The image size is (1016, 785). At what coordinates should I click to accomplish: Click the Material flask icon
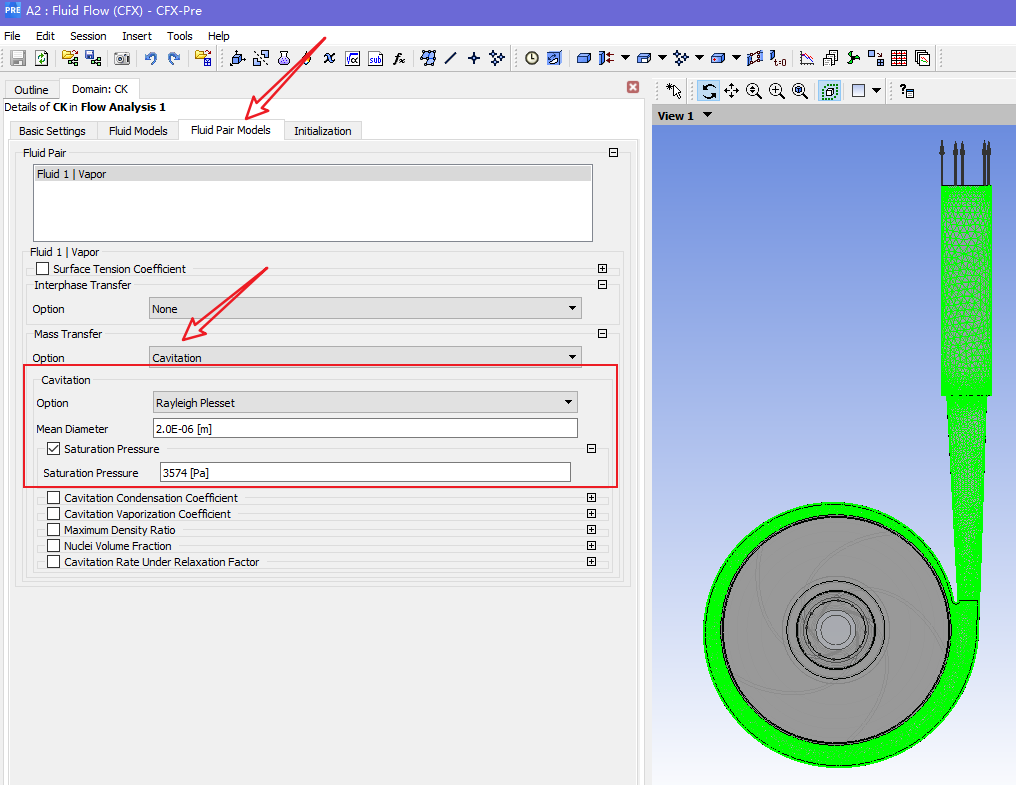click(284, 59)
